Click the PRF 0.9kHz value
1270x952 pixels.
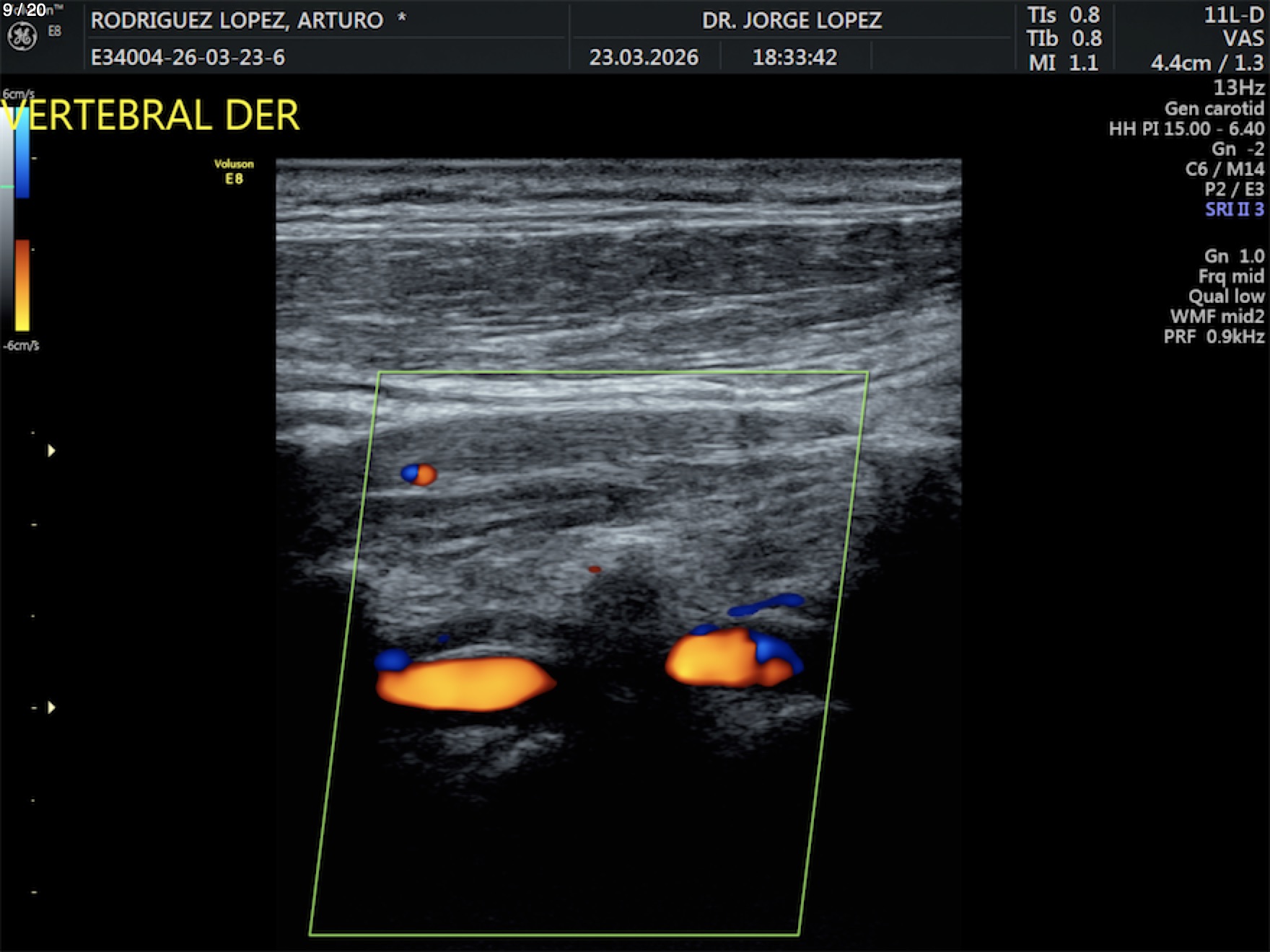click(1213, 337)
